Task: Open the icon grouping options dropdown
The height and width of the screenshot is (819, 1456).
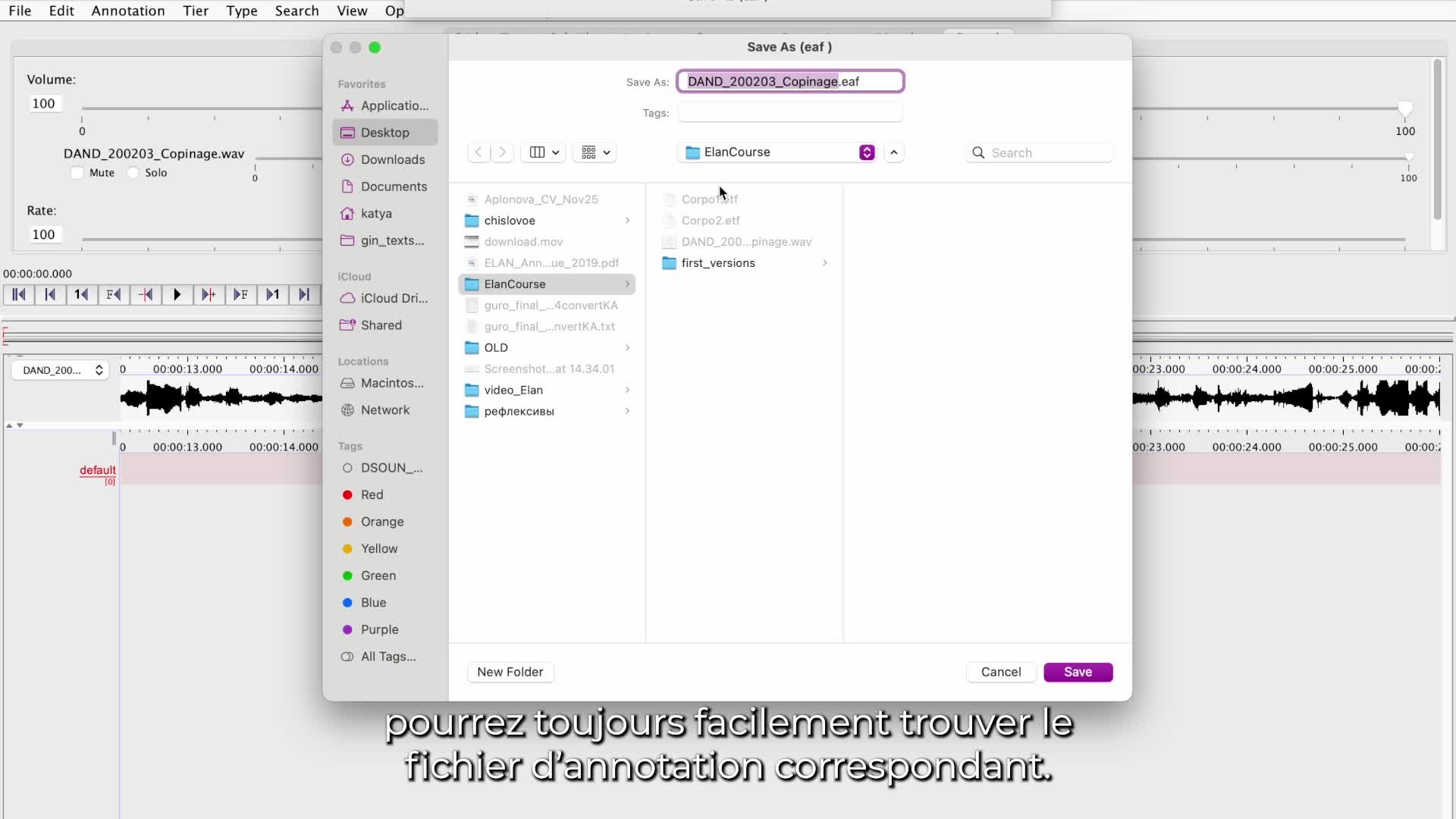Action: (595, 152)
